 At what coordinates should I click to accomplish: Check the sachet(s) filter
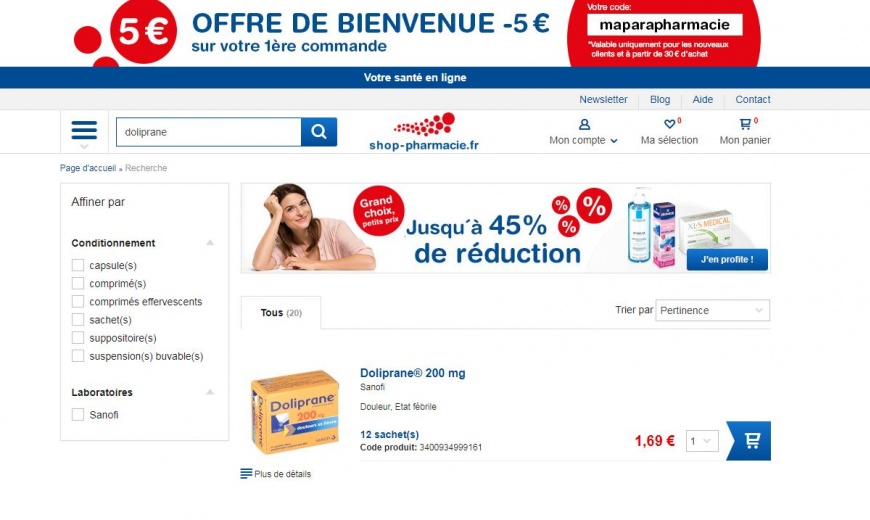(78, 320)
